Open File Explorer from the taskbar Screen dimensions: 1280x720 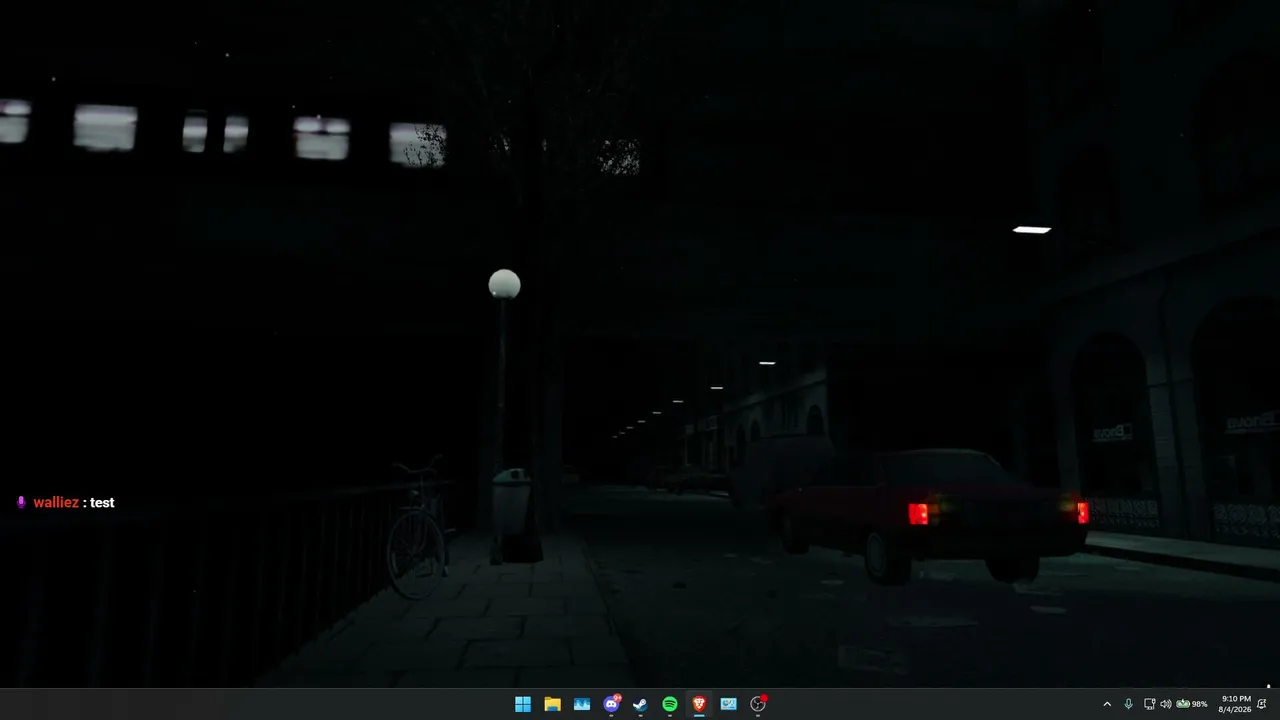click(x=552, y=704)
